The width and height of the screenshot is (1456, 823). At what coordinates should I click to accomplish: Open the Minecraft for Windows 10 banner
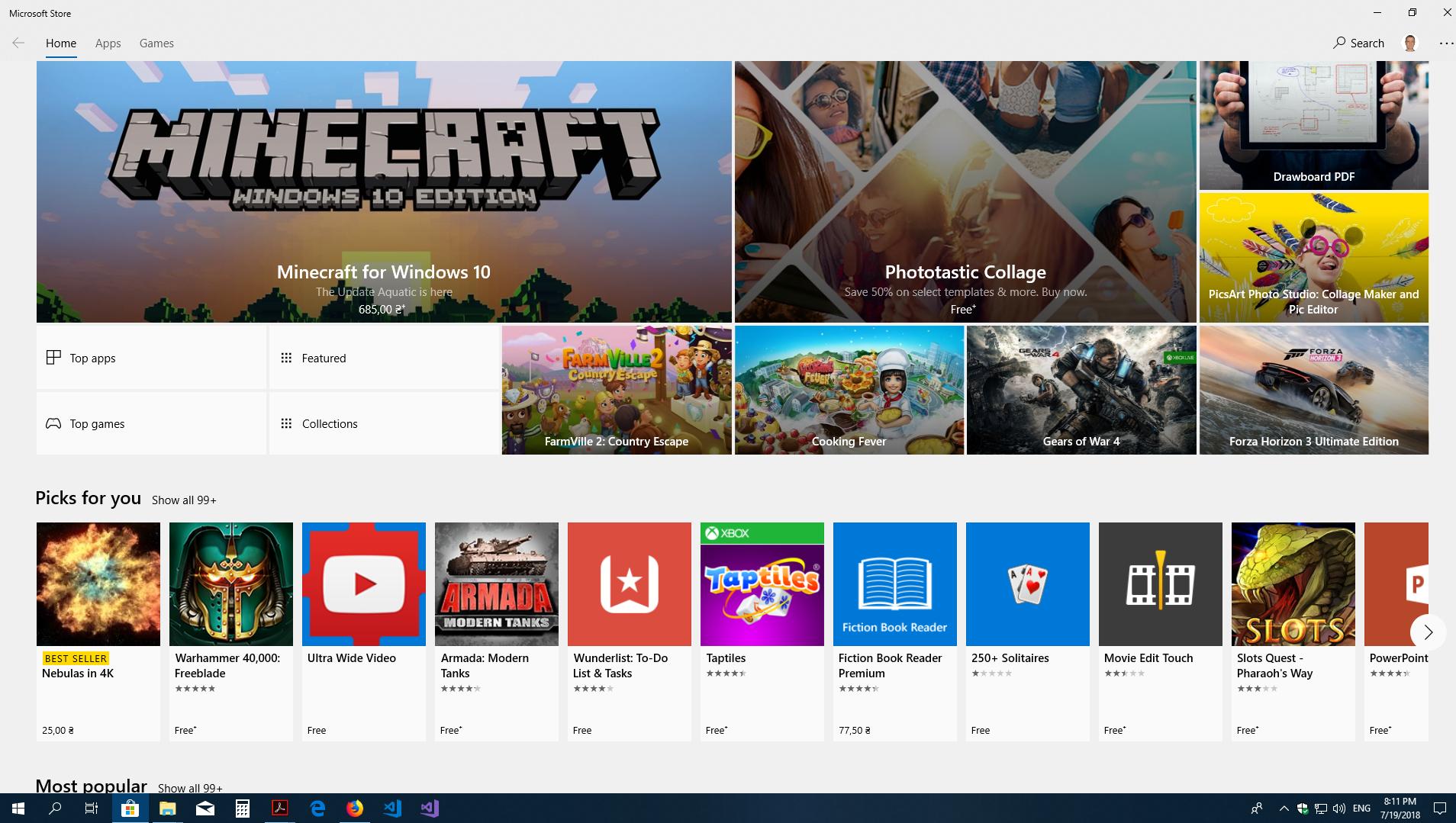coord(384,191)
